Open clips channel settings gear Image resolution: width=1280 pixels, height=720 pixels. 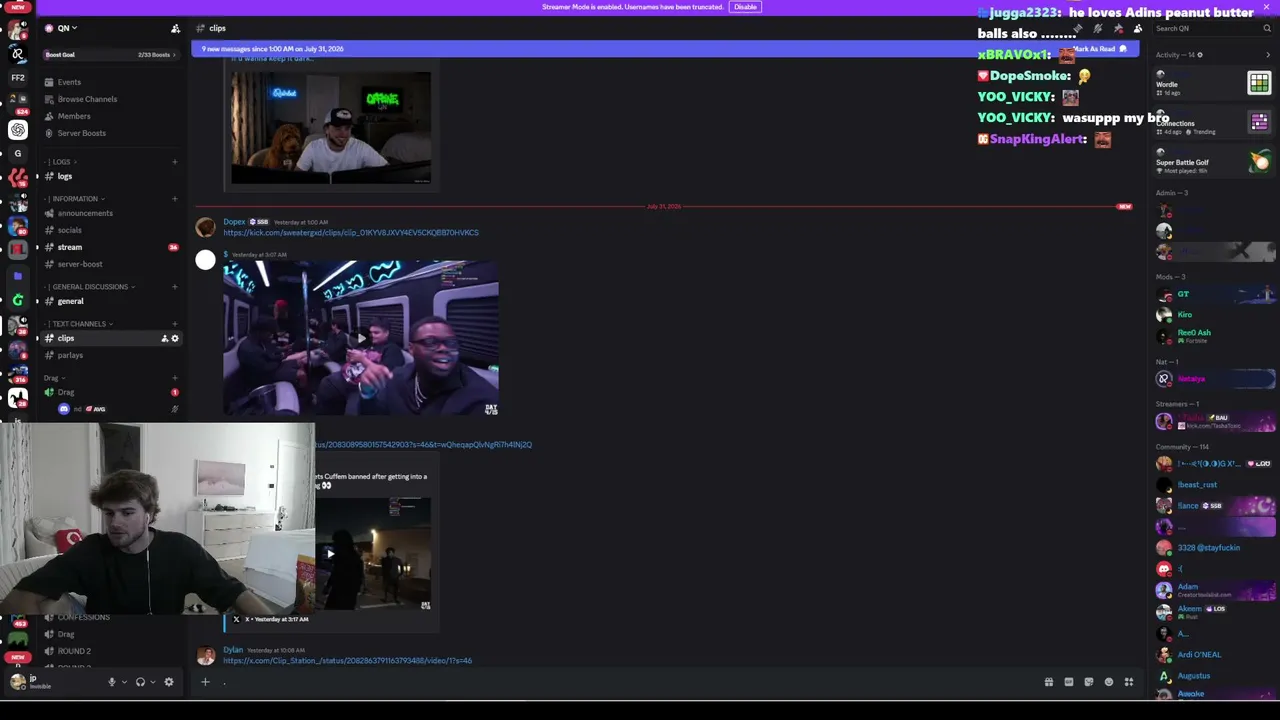(175, 338)
